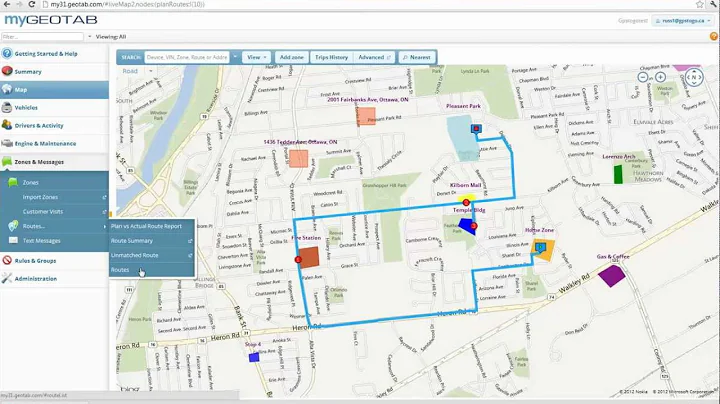Click the Gas & Coffee purple zone
Screen dimensions: 720x404
tap(612, 276)
